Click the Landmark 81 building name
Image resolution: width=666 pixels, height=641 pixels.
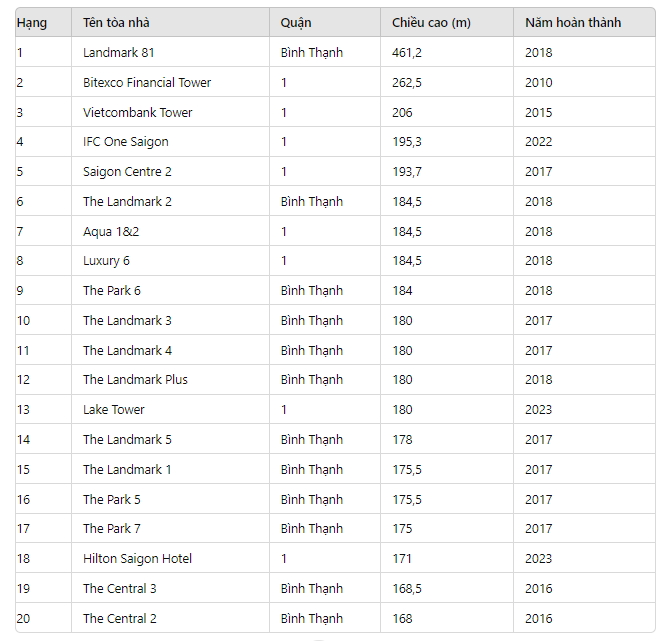119,52
